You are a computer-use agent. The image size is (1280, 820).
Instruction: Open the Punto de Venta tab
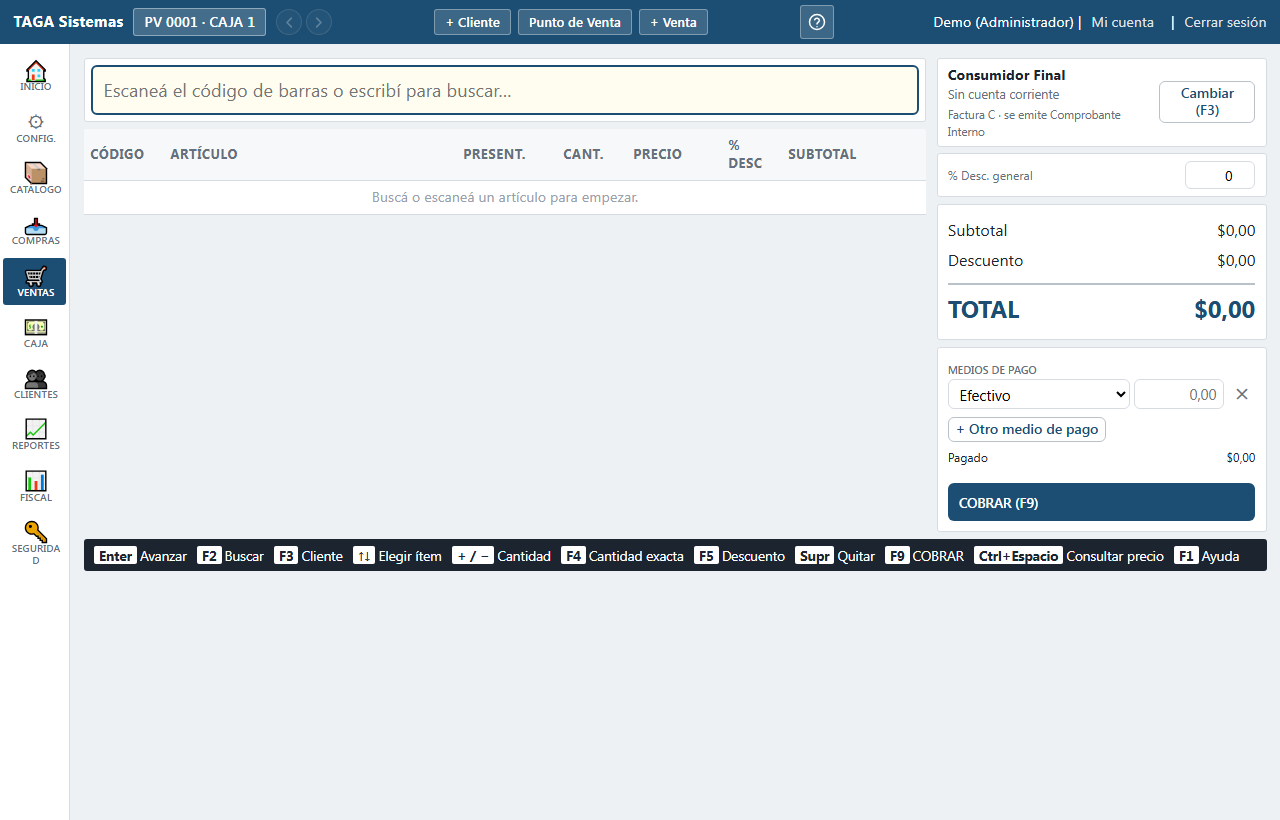[575, 22]
